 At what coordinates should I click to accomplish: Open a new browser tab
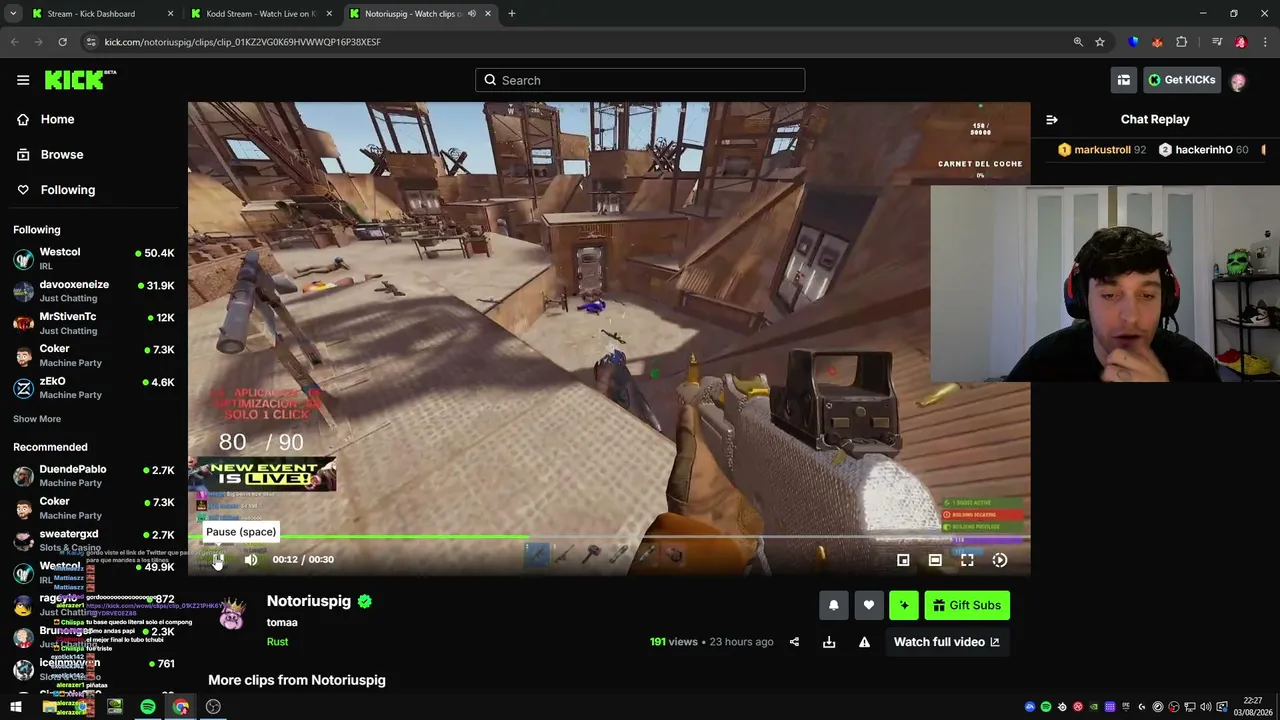click(511, 14)
